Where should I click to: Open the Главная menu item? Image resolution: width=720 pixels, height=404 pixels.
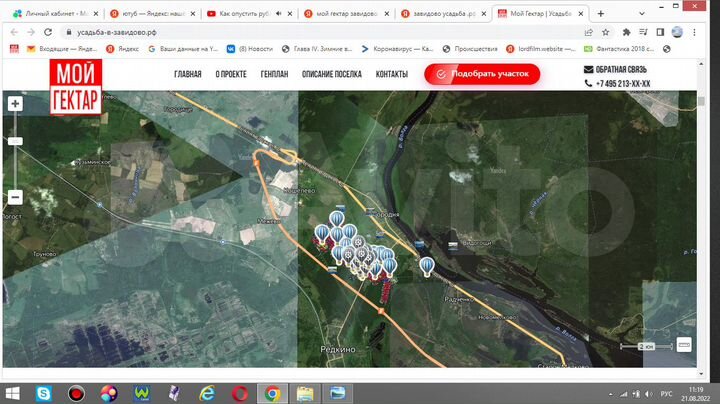[x=187, y=74]
